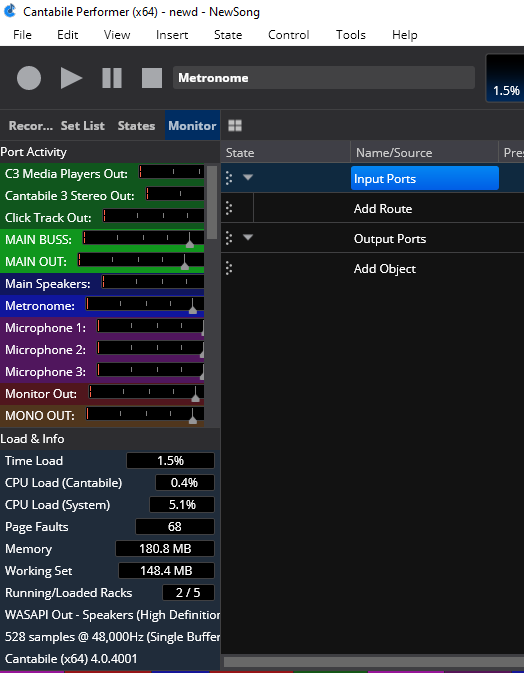Click the Page Faults value 68
The height and width of the screenshot is (673, 524).
[175, 527]
